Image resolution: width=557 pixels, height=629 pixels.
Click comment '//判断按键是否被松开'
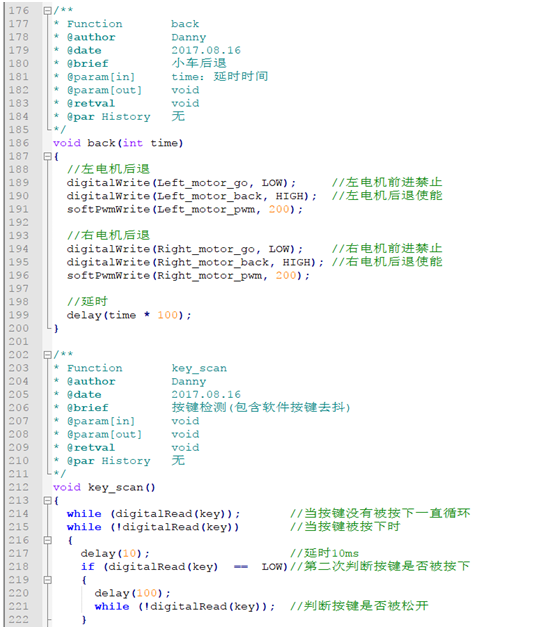click(x=359, y=606)
